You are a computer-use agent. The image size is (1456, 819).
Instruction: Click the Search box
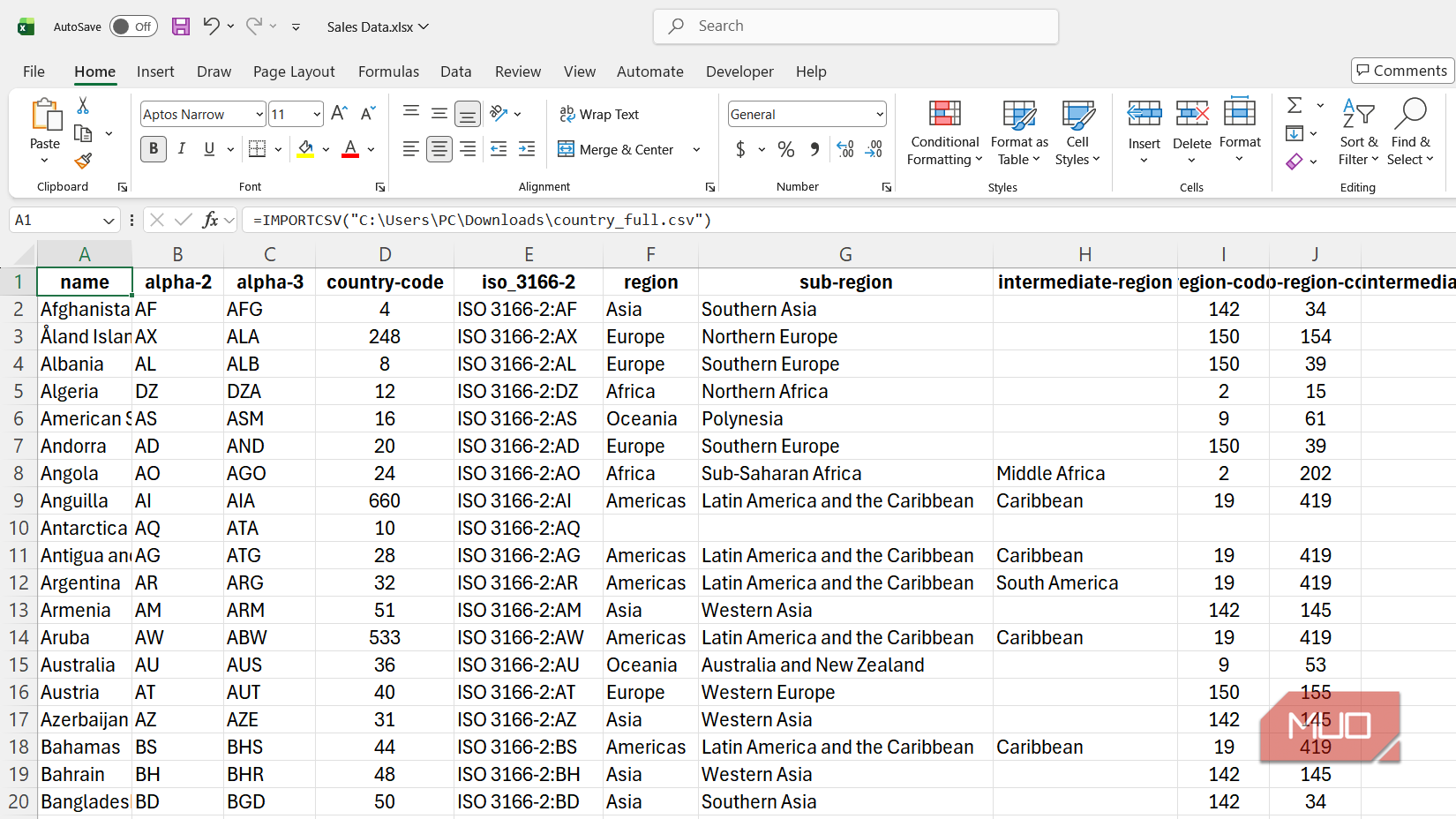[856, 26]
